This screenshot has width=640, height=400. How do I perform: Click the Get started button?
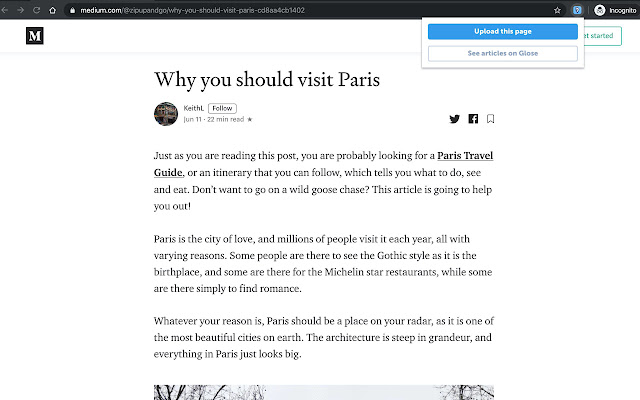pos(602,36)
